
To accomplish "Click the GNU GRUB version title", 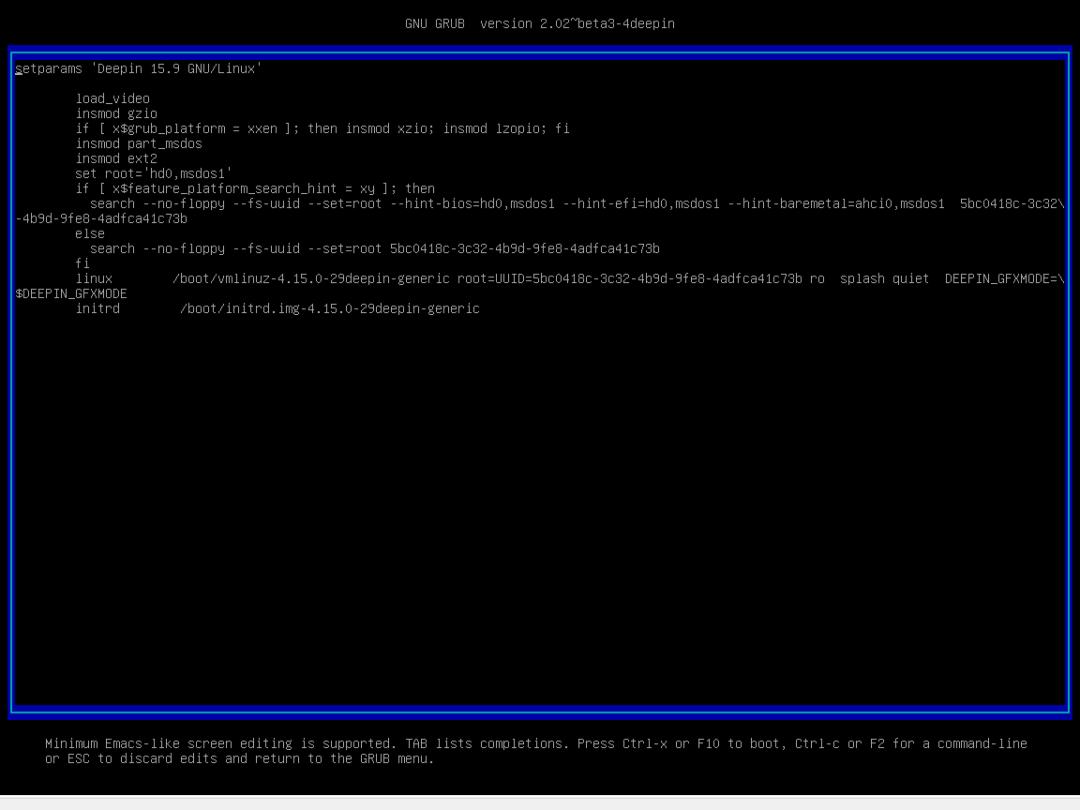I will [x=539, y=24].
